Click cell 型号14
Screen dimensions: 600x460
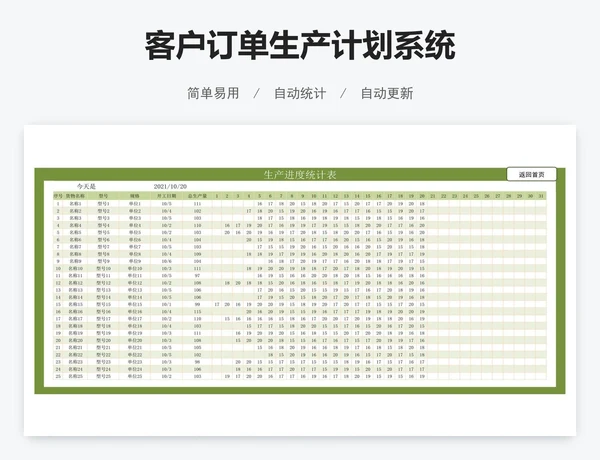(103, 297)
